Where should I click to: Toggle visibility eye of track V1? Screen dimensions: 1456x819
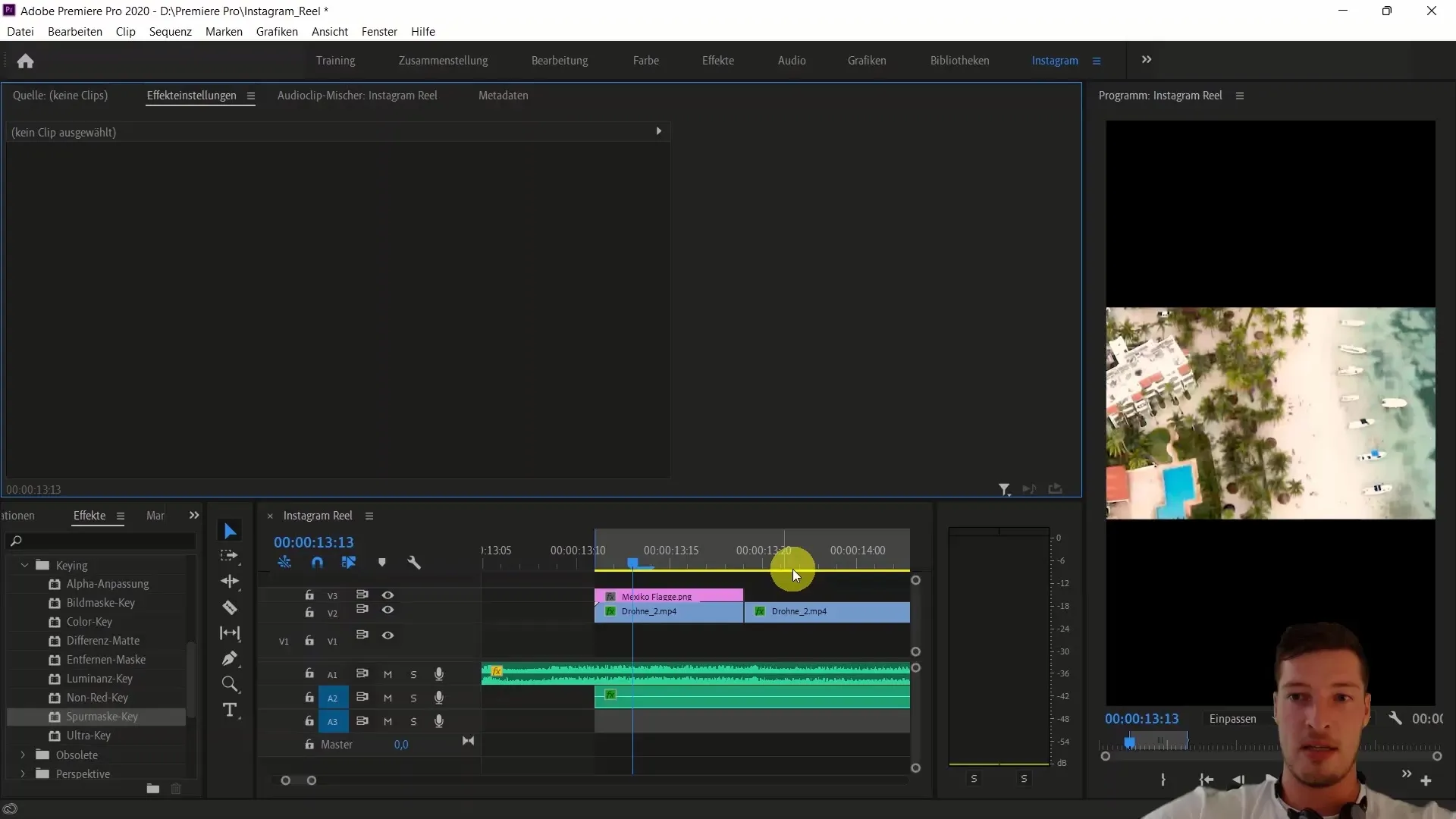[x=388, y=635]
